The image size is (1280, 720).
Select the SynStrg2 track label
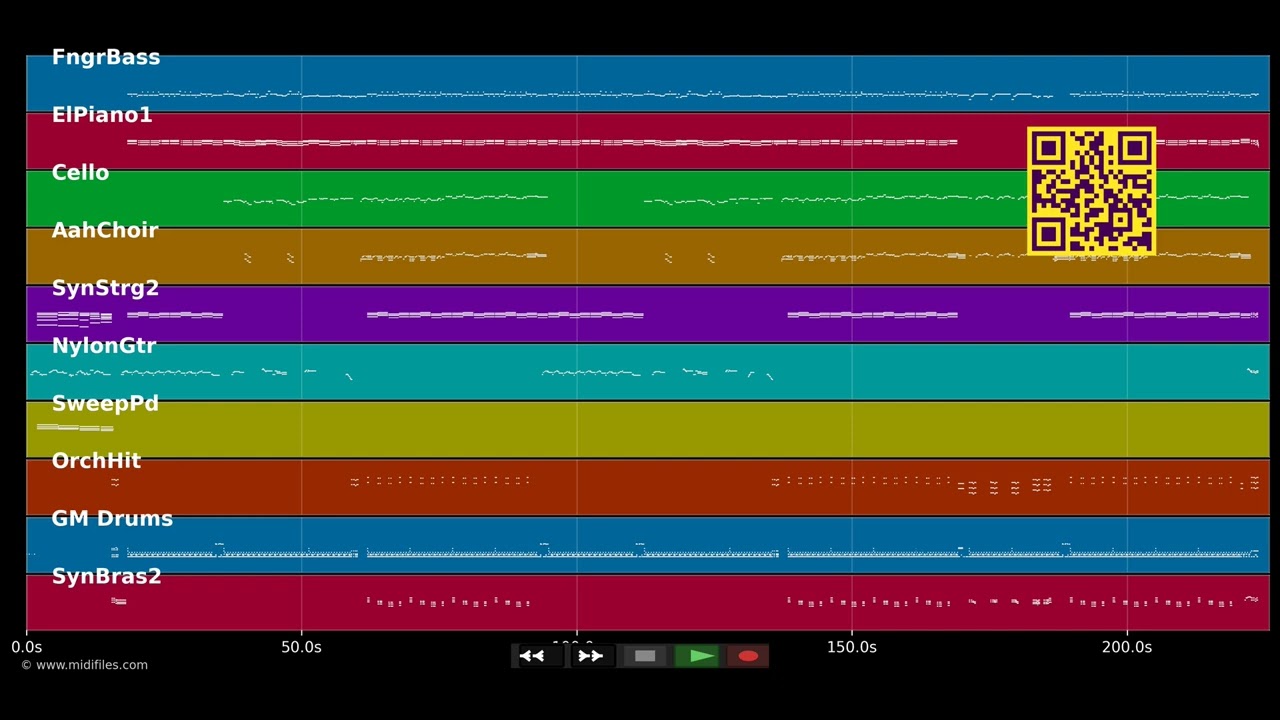pos(105,288)
